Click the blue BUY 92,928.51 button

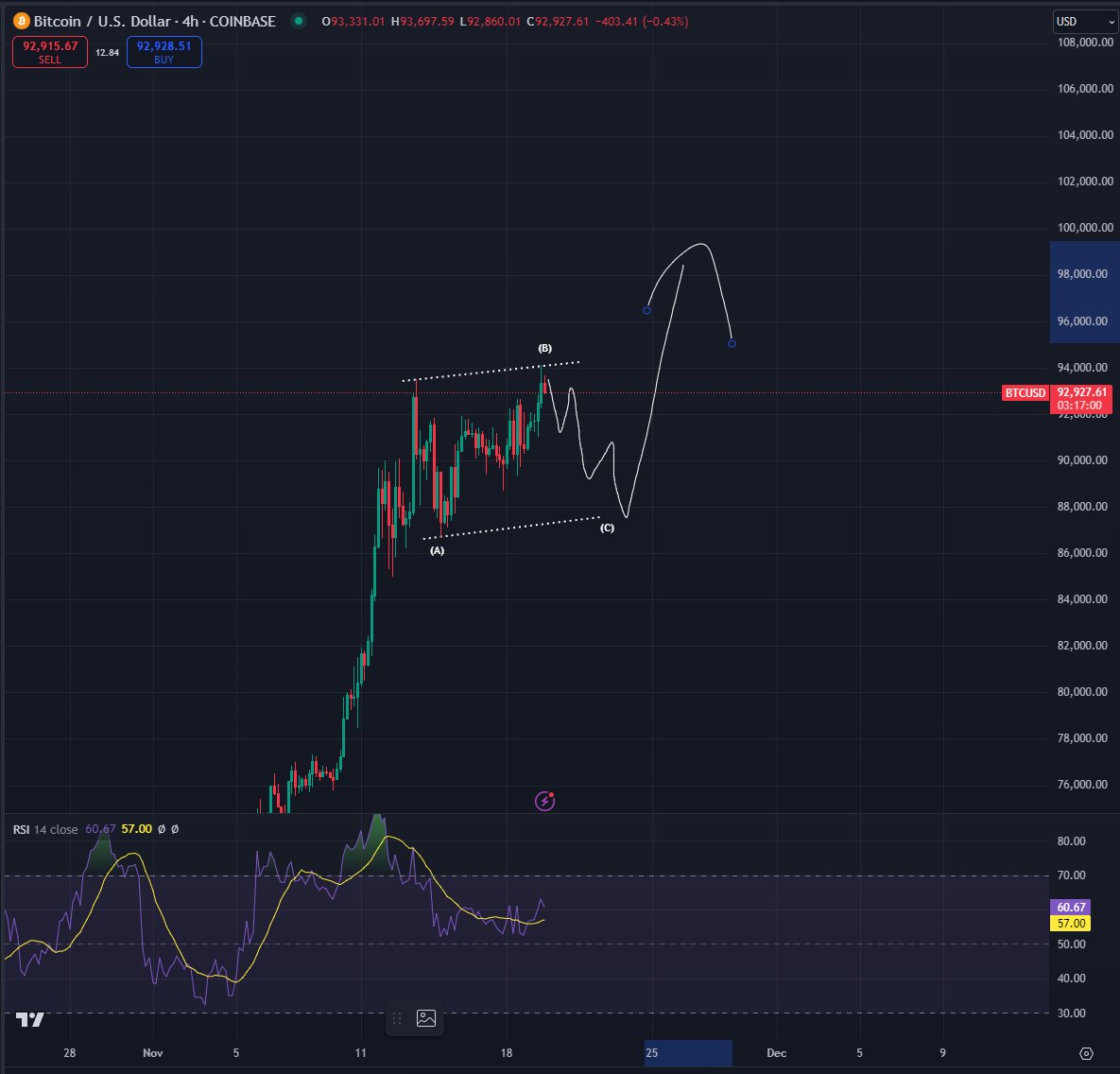click(164, 52)
